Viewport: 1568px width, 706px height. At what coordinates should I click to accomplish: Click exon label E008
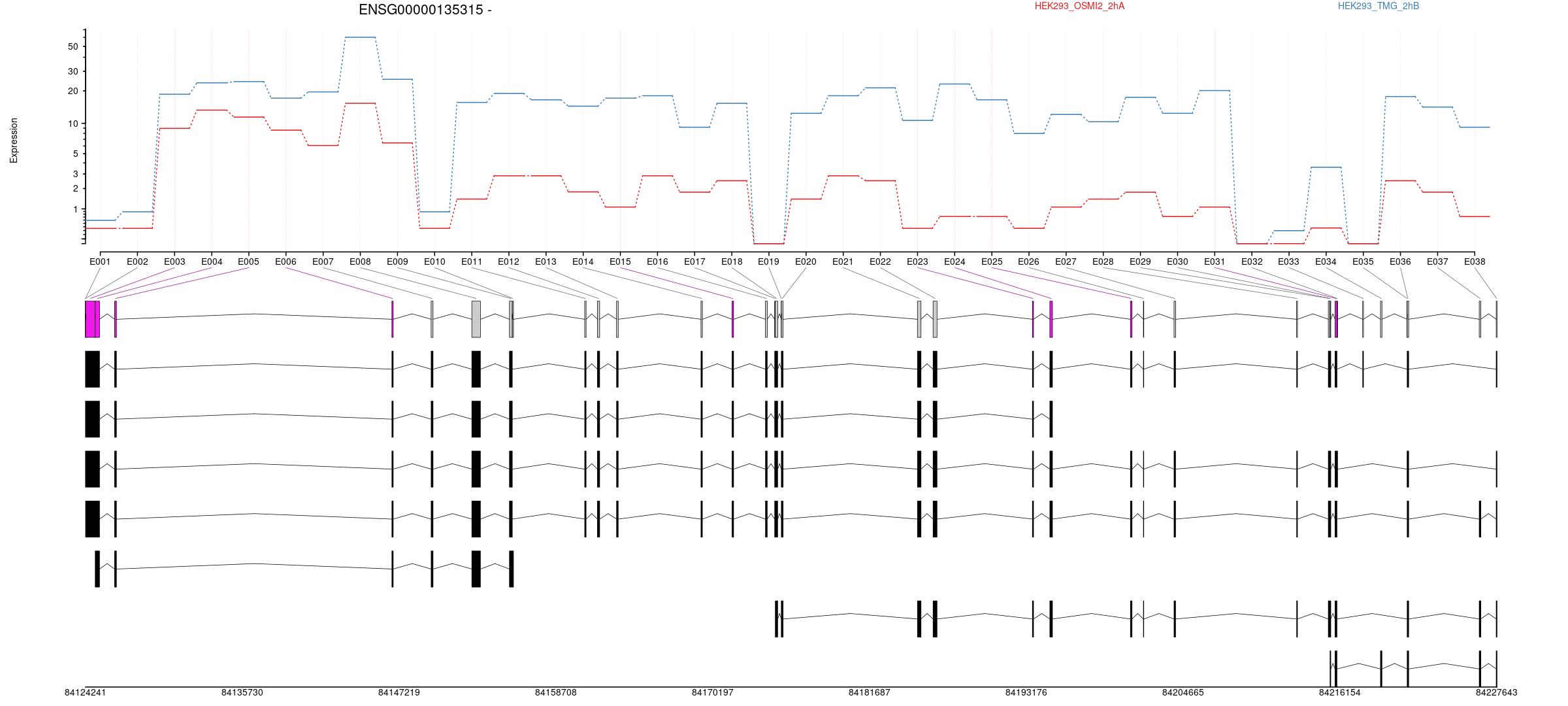360,261
